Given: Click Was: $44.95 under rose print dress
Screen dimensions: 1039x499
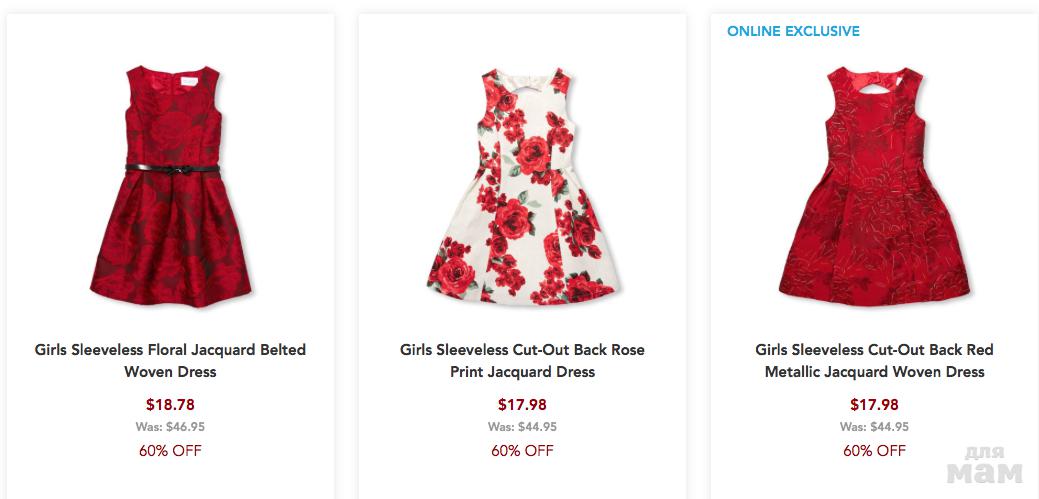Looking at the screenshot, I should [522, 427].
